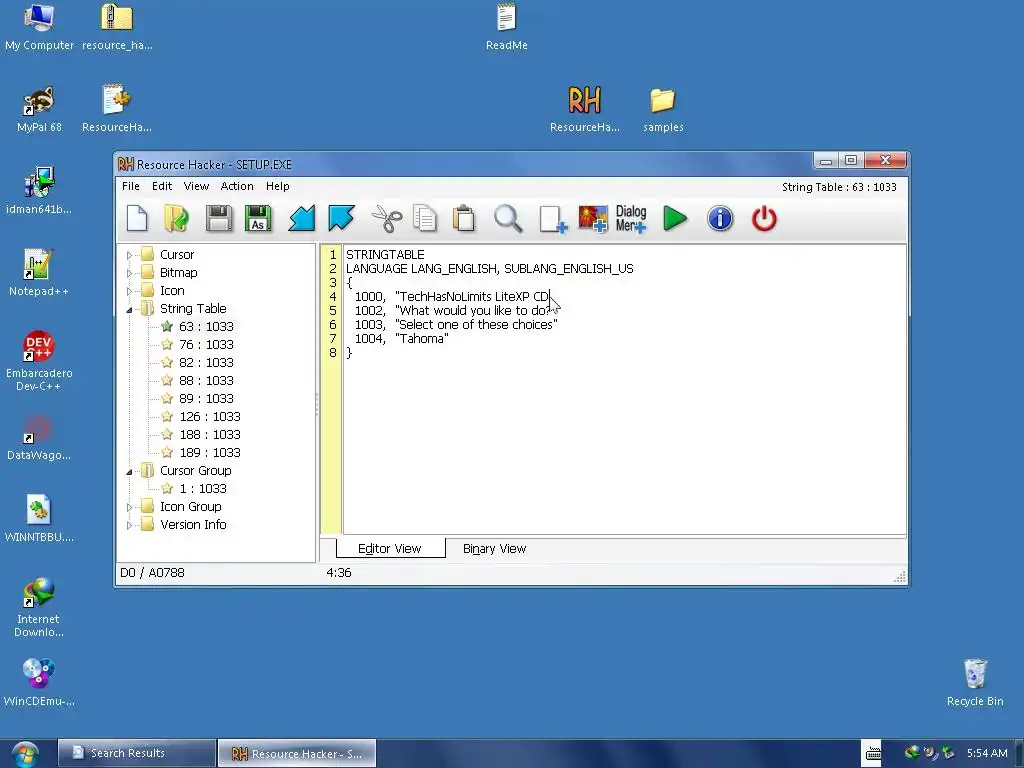Expand the Bitmap tree node
Viewport: 1024px width, 768px height.
(129, 273)
